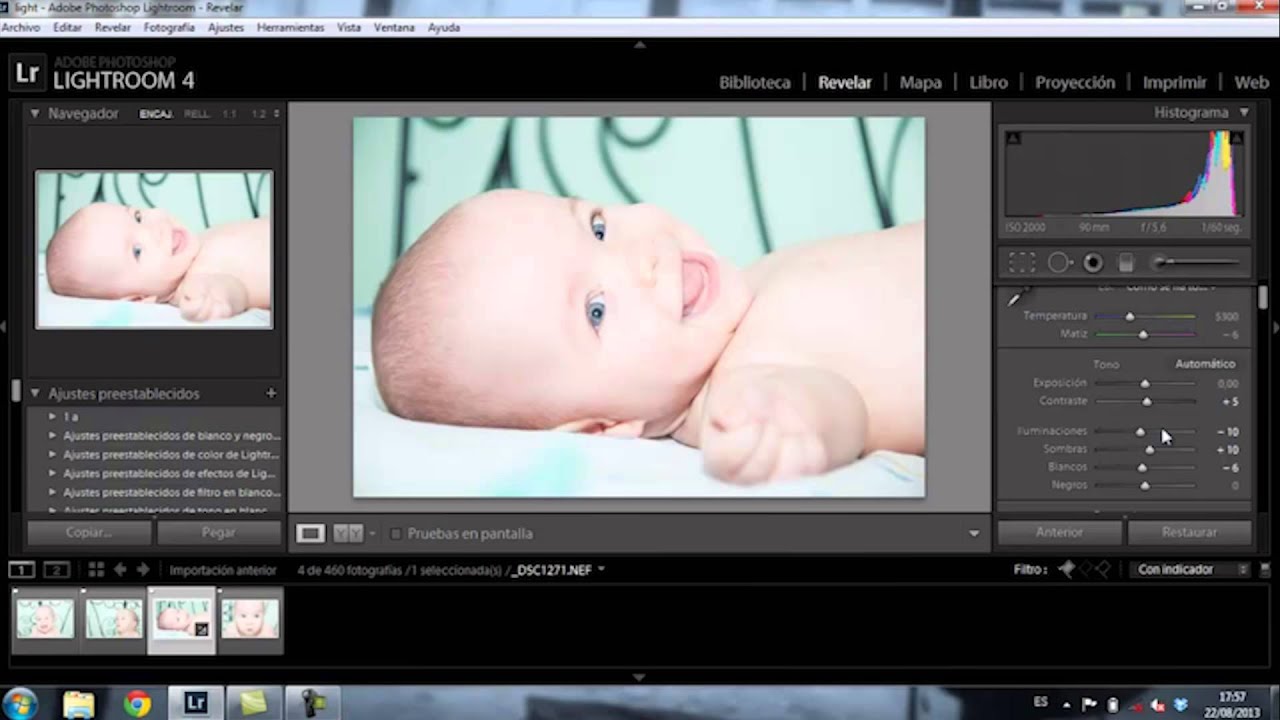Open File Explorer from taskbar

point(79,704)
